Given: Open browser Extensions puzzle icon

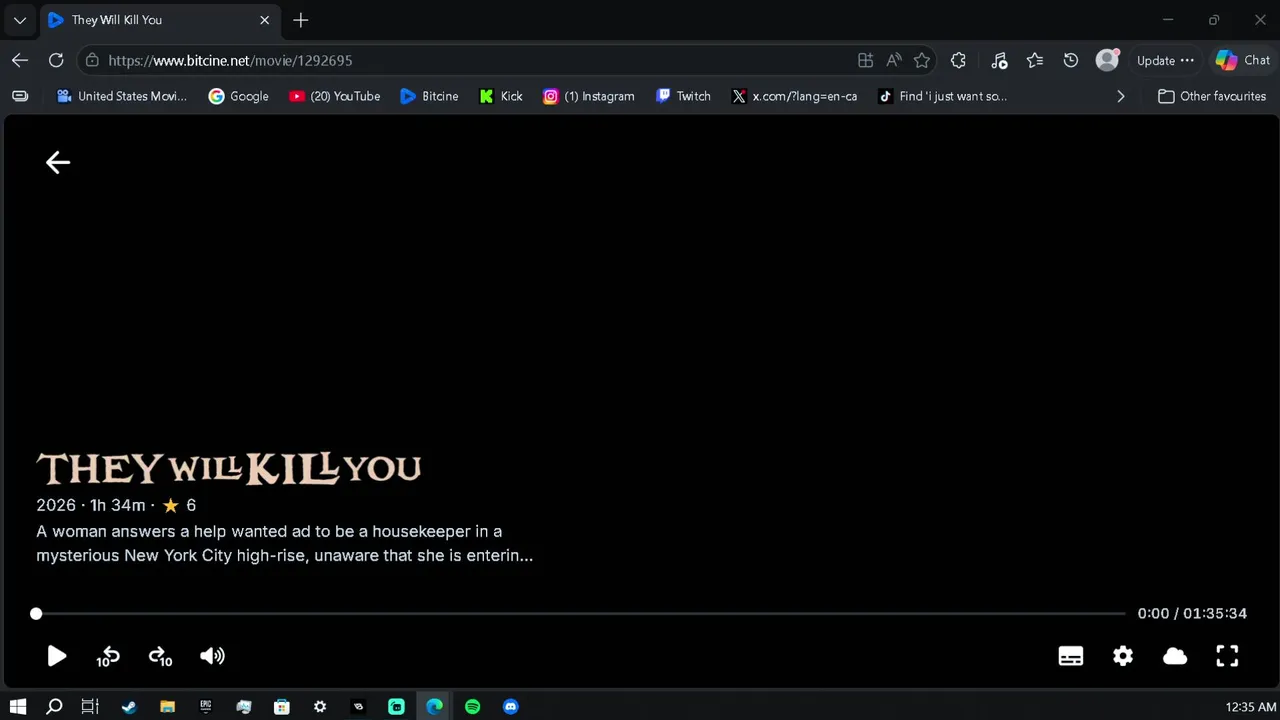Looking at the screenshot, I should 958,60.
